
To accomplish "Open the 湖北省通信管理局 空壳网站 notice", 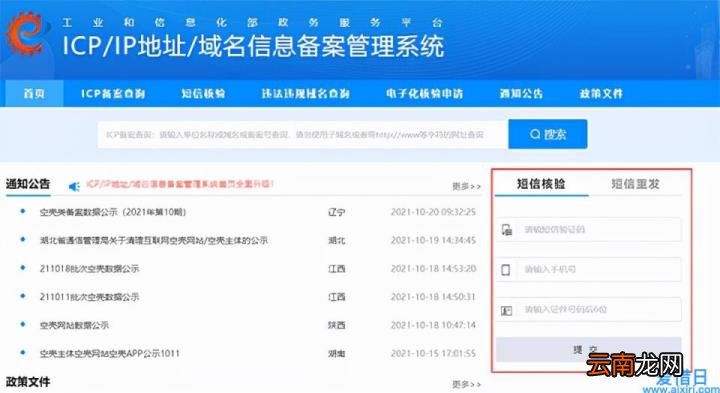I will 153,241.
